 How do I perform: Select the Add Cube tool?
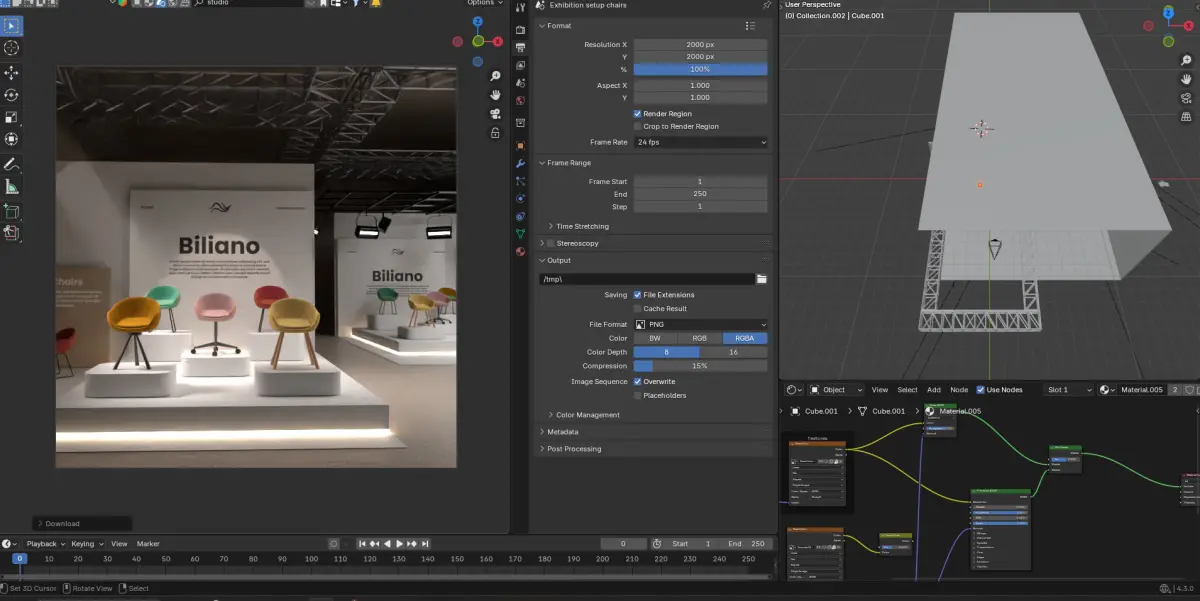pos(11,211)
